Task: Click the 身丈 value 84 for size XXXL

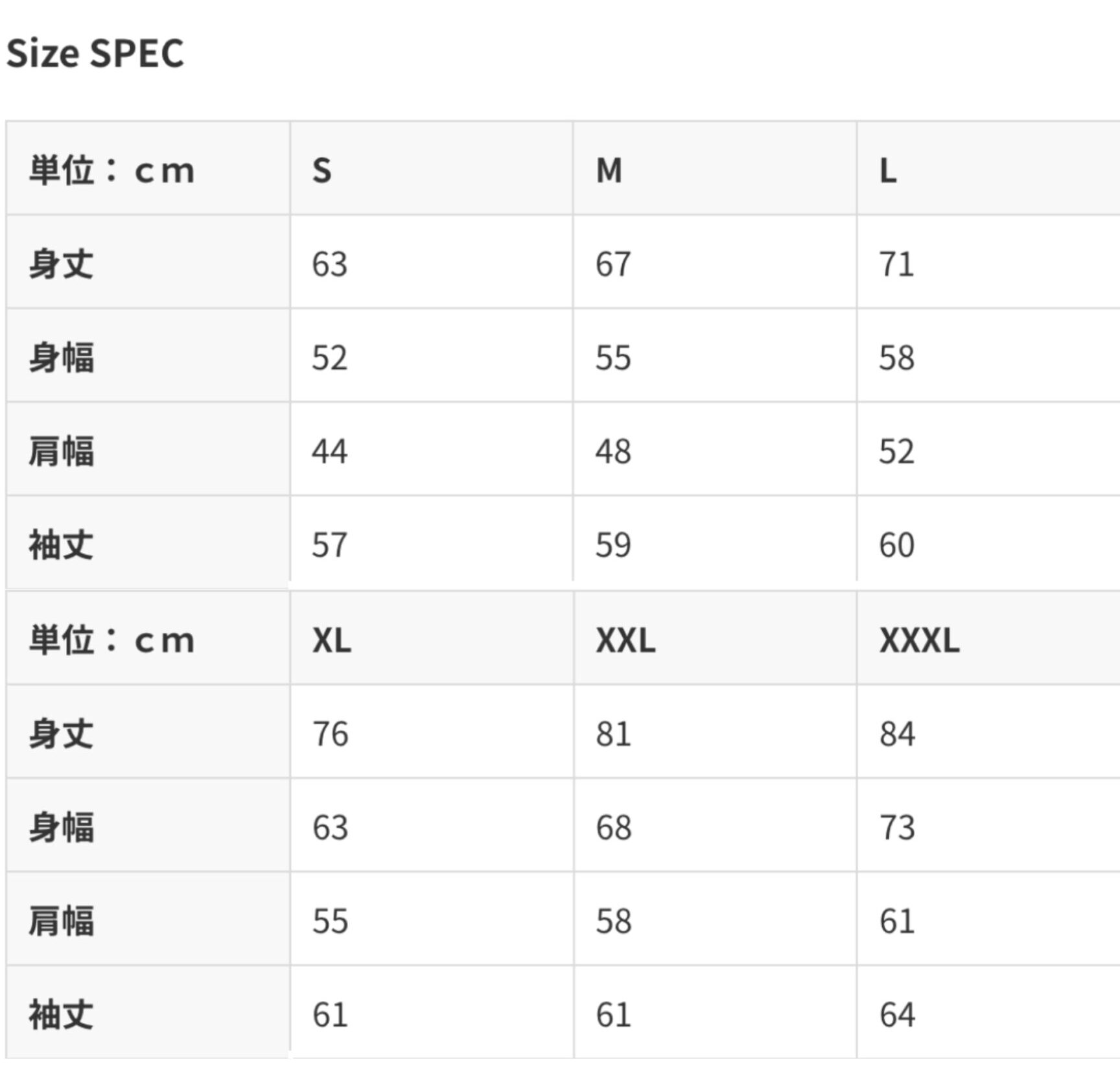Action: pos(897,734)
